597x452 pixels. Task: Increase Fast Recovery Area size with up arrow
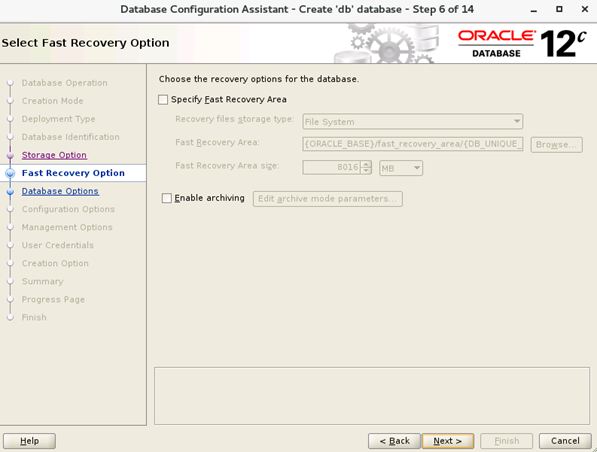click(x=366, y=164)
